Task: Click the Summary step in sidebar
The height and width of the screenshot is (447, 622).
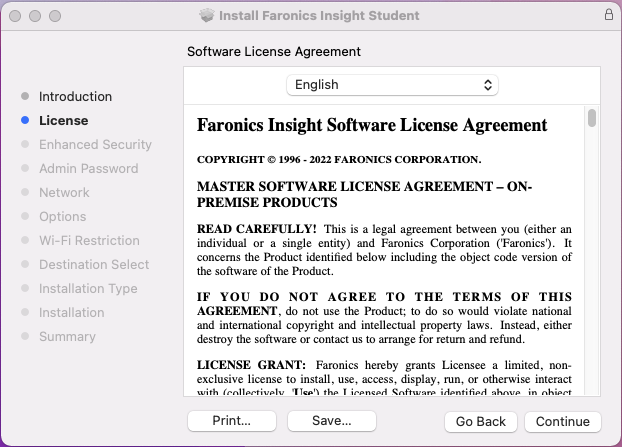Action: [x=67, y=337]
